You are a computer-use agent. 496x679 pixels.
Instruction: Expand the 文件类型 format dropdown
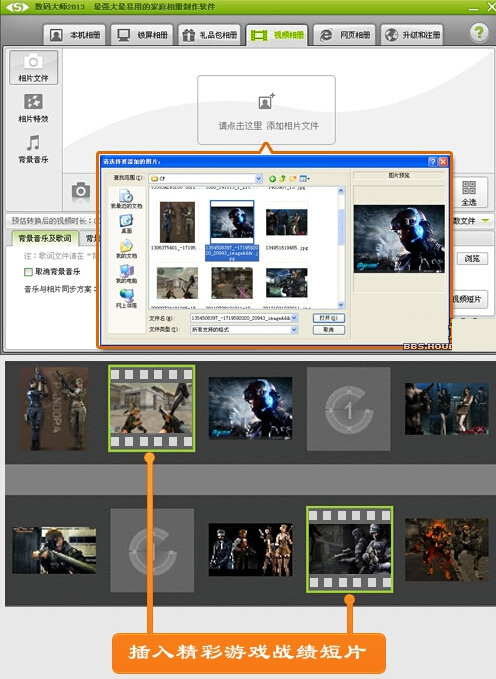click(294, 330)
